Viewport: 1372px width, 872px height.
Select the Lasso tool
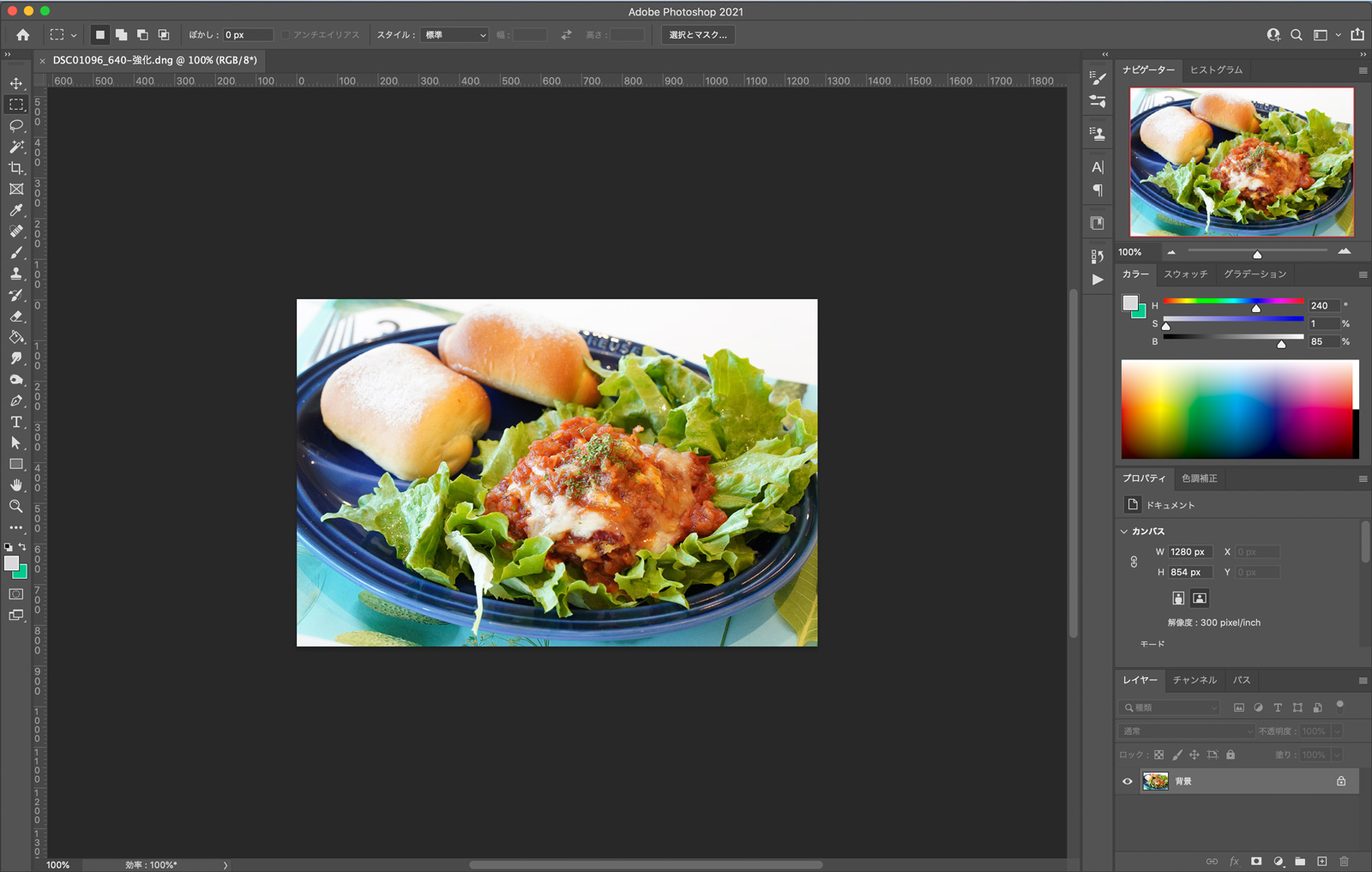(x=16, y=125)
